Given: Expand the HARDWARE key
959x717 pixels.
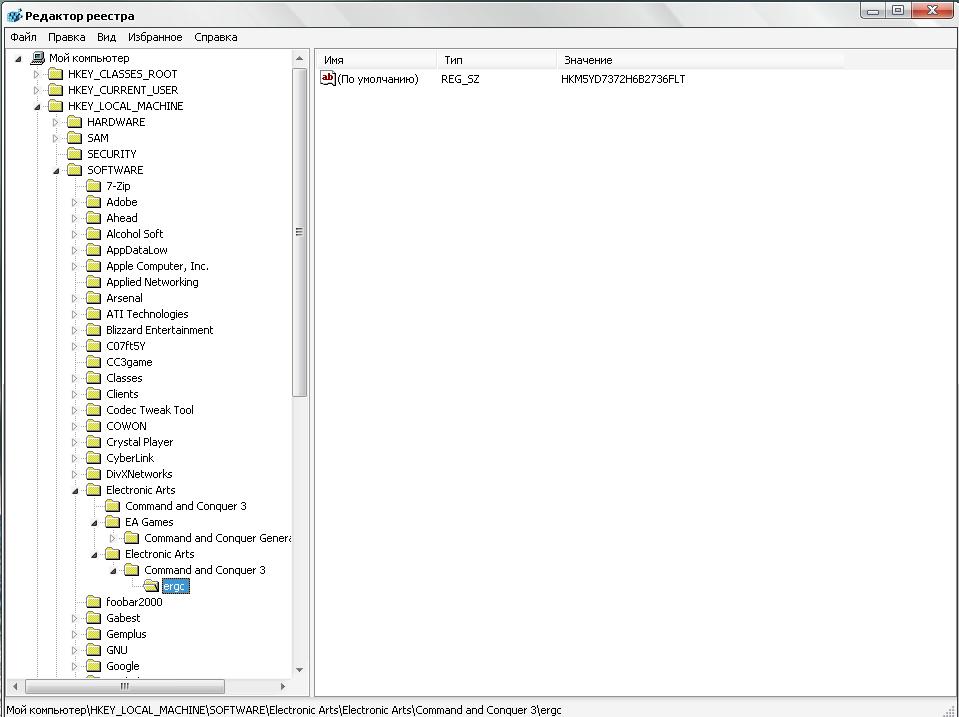Looking at the screenshot, I should [56, 122].
